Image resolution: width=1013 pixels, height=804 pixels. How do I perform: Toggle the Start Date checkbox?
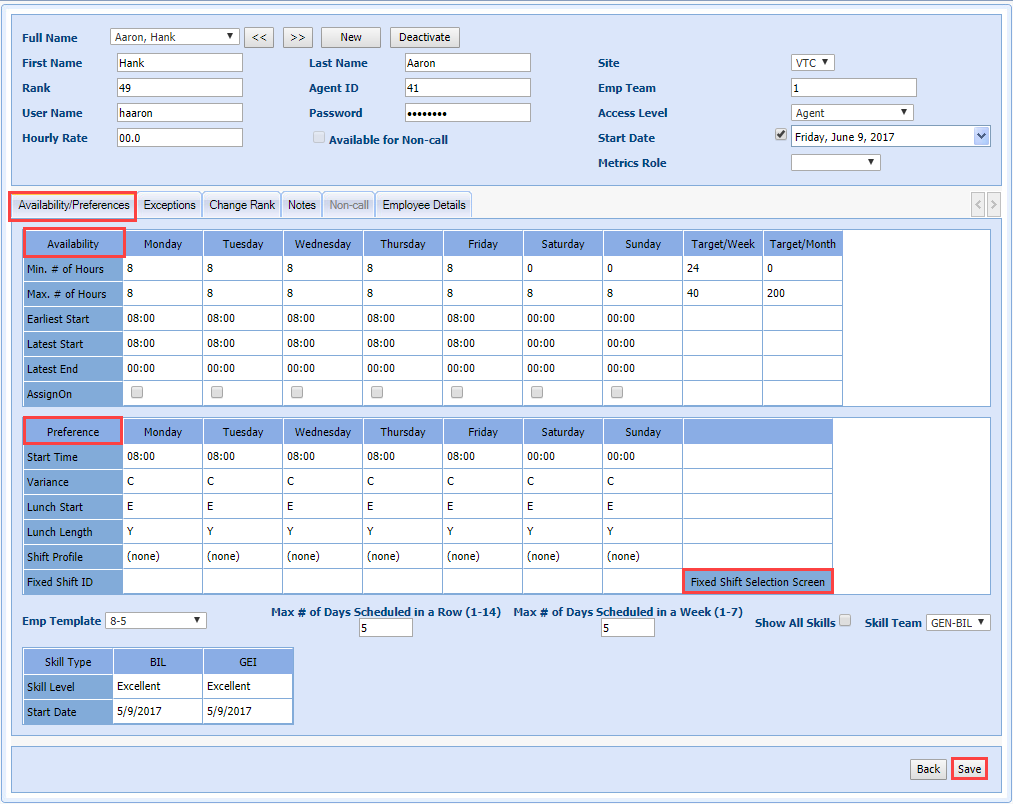tap(781, 135)
